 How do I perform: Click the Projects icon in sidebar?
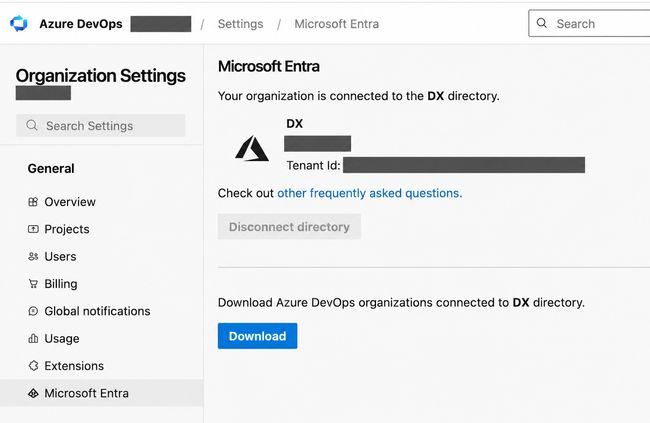(33, 229)
